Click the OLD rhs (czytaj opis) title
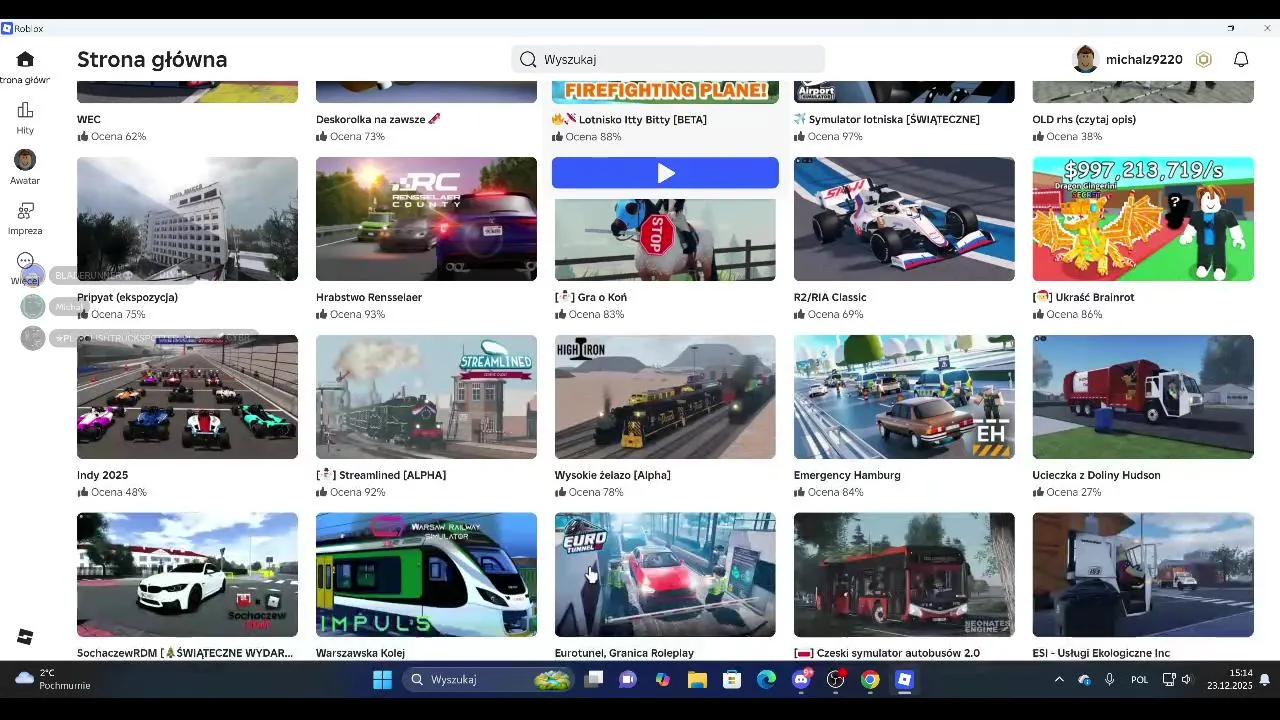 1084,119
